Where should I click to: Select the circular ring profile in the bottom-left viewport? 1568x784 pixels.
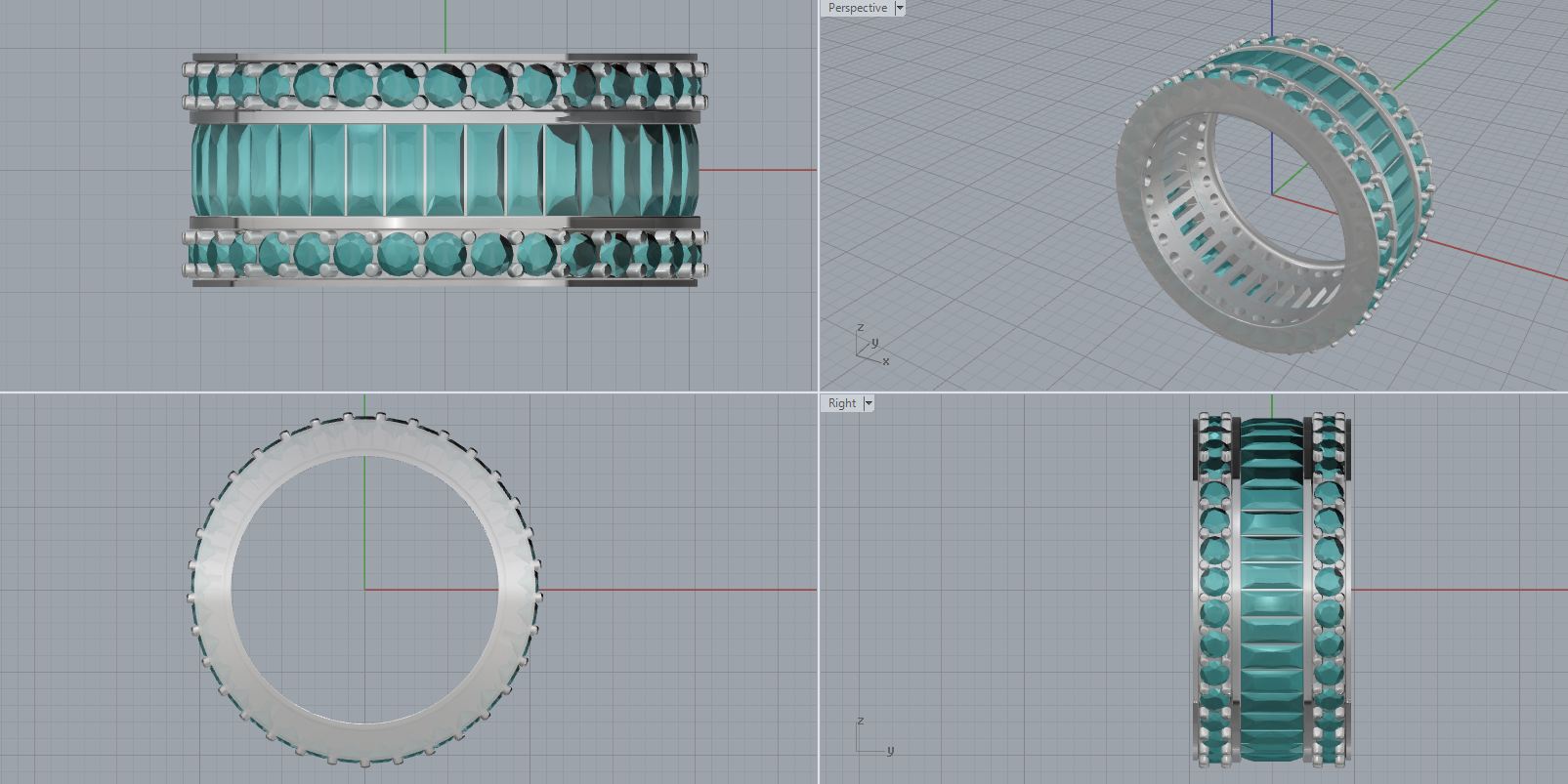coord(364,589)
